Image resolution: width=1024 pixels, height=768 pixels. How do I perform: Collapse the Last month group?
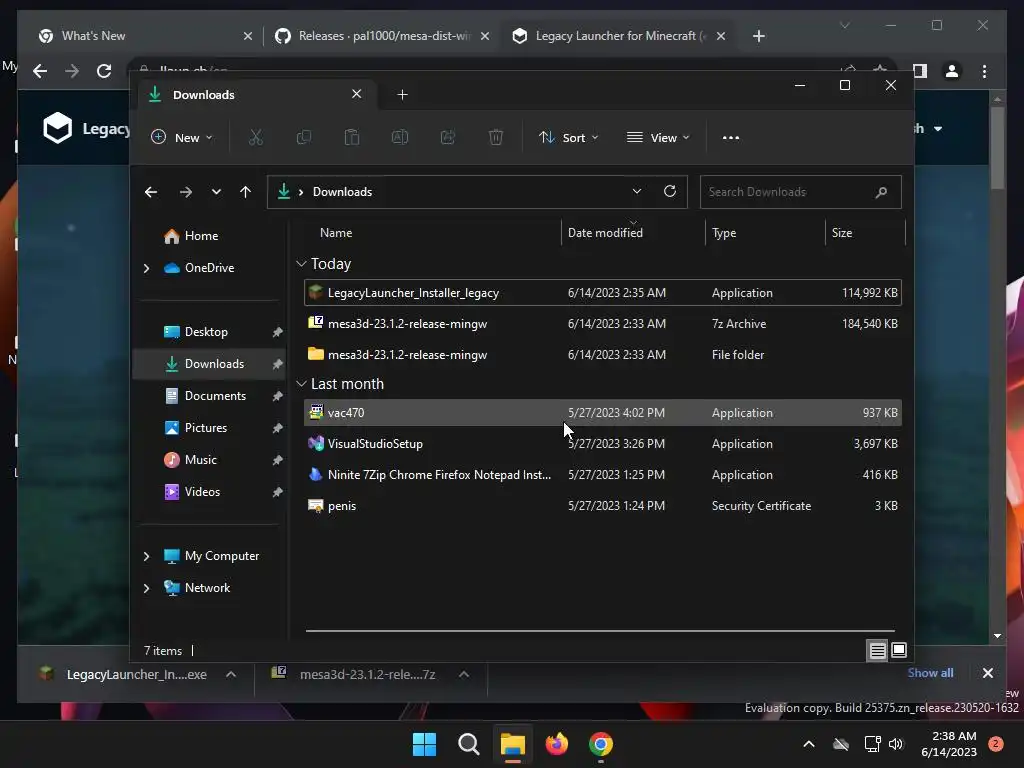(301, 384)
